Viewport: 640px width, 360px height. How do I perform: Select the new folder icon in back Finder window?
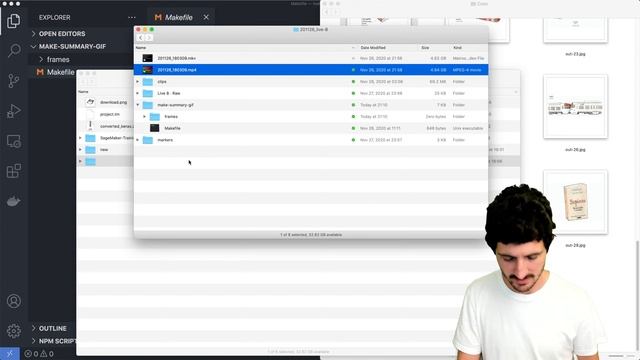(x=90, y=150)
